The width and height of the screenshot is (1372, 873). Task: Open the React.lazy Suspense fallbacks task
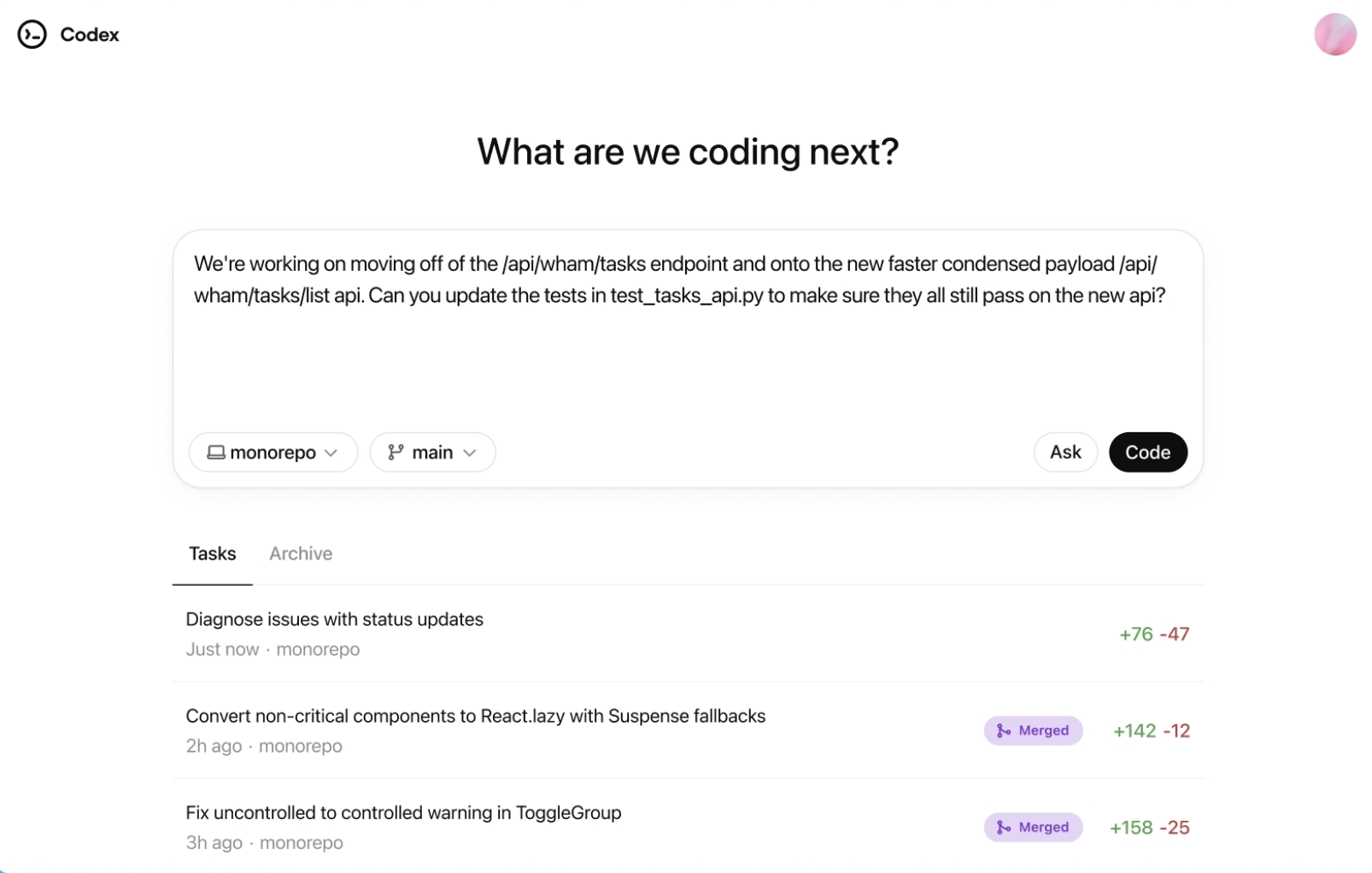click(475, 716)
